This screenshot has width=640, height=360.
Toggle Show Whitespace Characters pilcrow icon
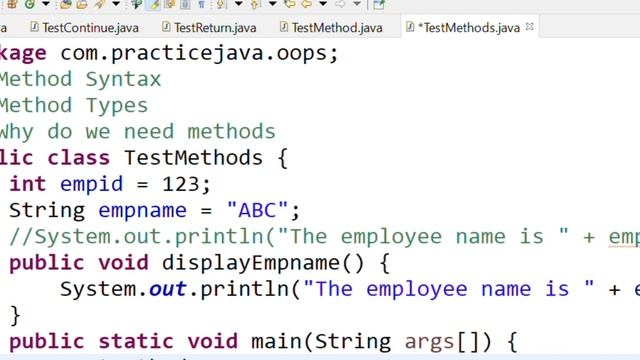(201, 4)
